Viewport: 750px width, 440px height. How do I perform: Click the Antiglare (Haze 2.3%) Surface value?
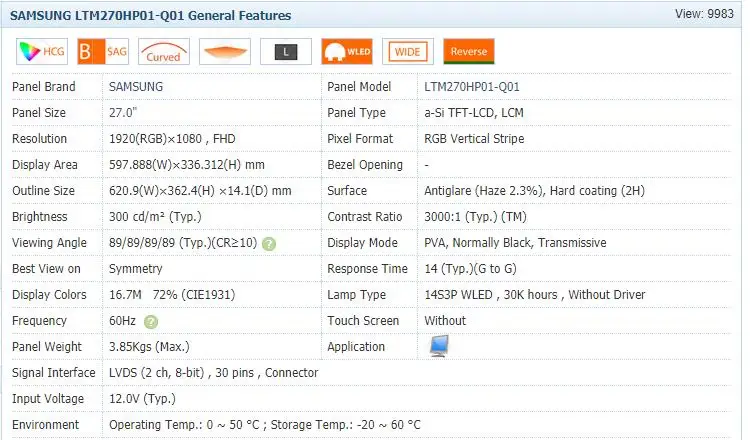[x=534, y=190]
